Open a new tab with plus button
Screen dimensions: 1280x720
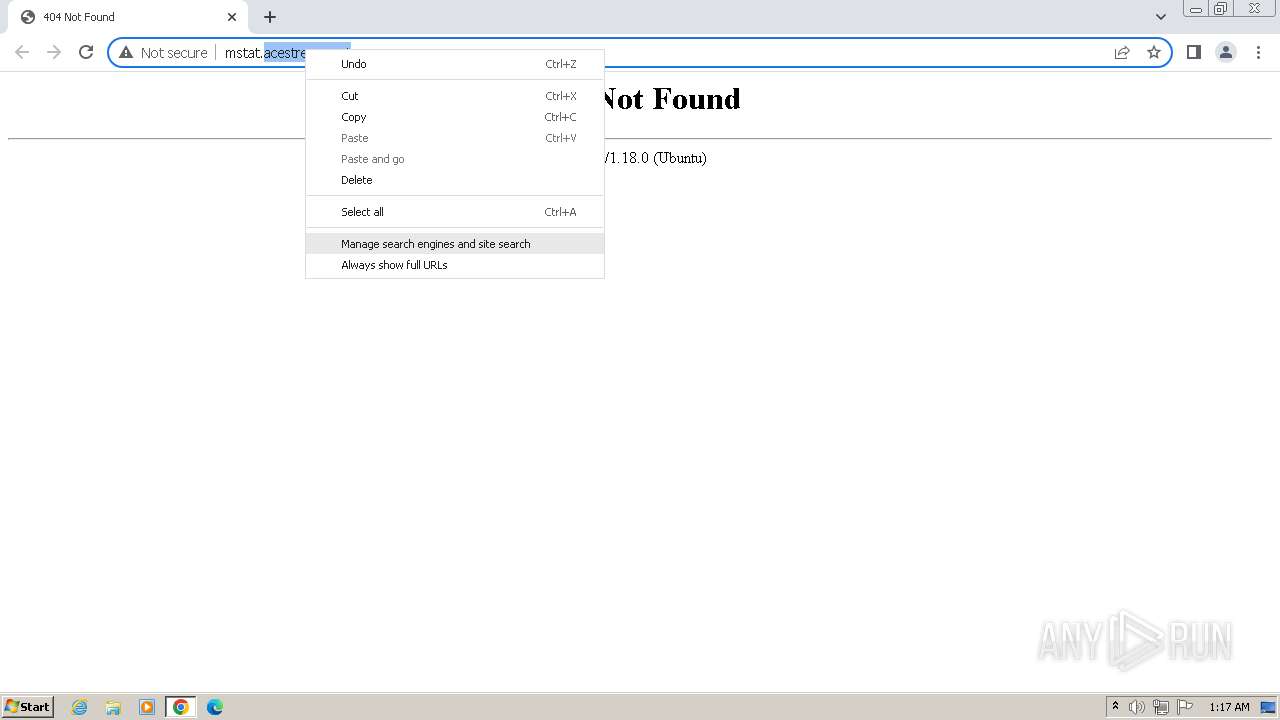pyautogui.click(x=270, y=17)
